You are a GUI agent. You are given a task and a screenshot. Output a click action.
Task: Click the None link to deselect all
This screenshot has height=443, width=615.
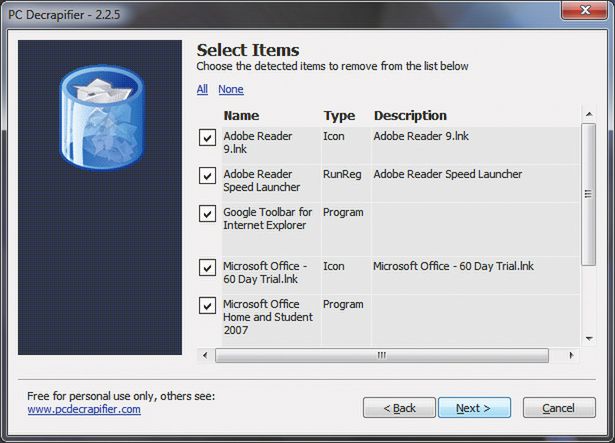(x=231, y=89)
